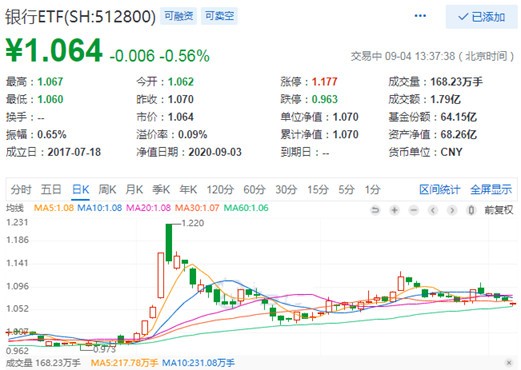The width and height of the screenshot is (521, 370).
Task: Click the 均线 moving average indicator label
Action: (x=15, y=208)
